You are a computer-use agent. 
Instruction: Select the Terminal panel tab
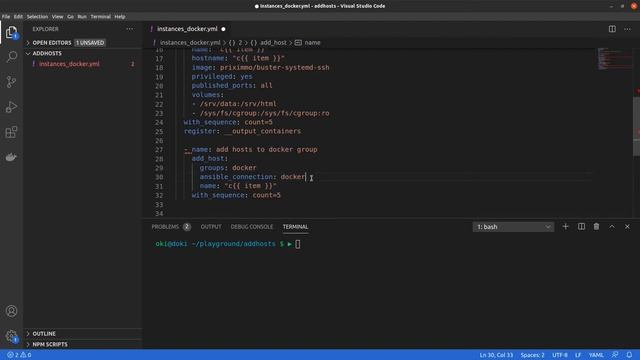(295, 227)
